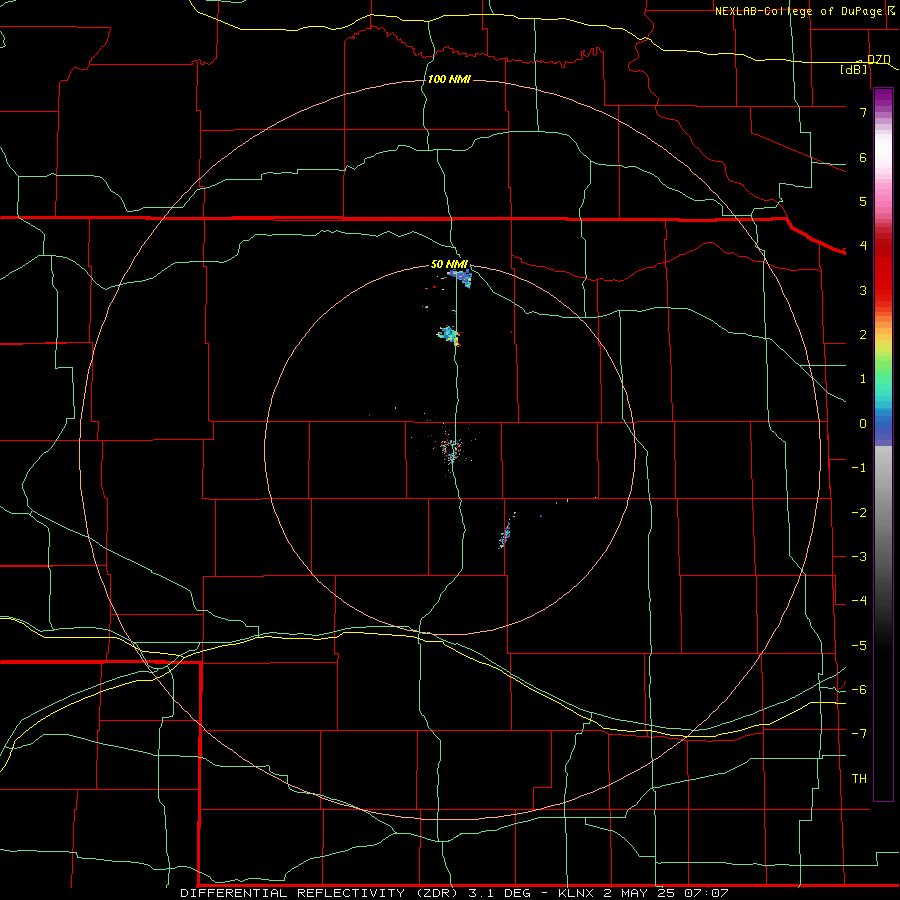Click the 1 value on color scale
This screenshot has height=900, width=900.
863,379
